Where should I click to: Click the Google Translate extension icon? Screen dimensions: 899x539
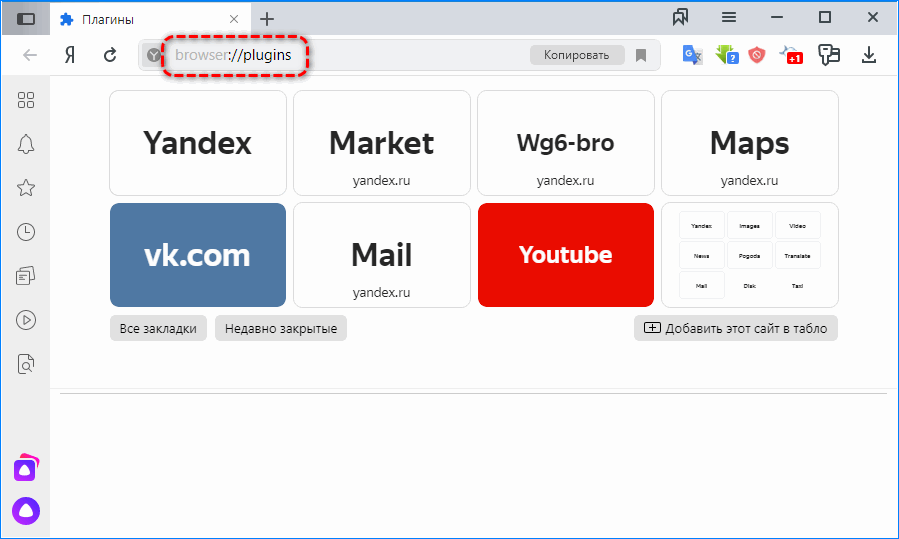coord(692,55)
